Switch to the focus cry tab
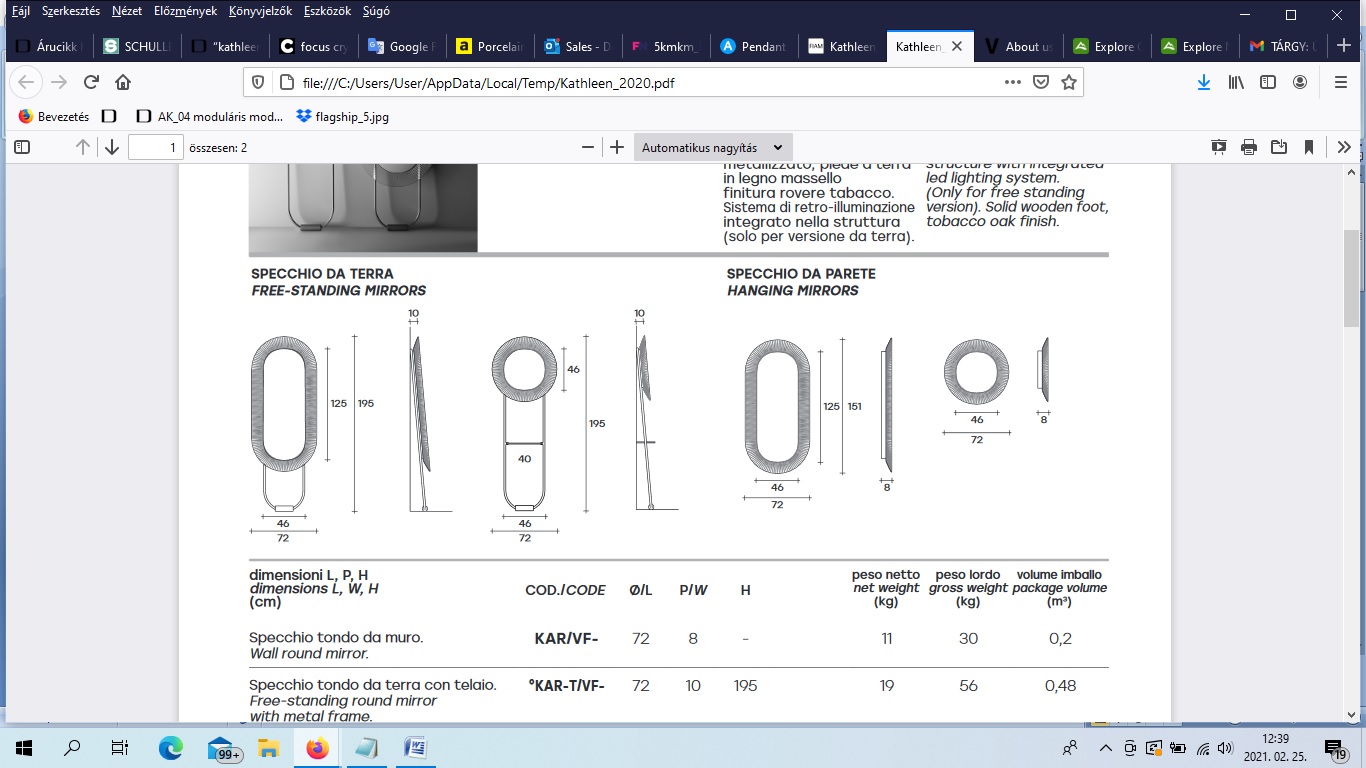 [313, 46]
